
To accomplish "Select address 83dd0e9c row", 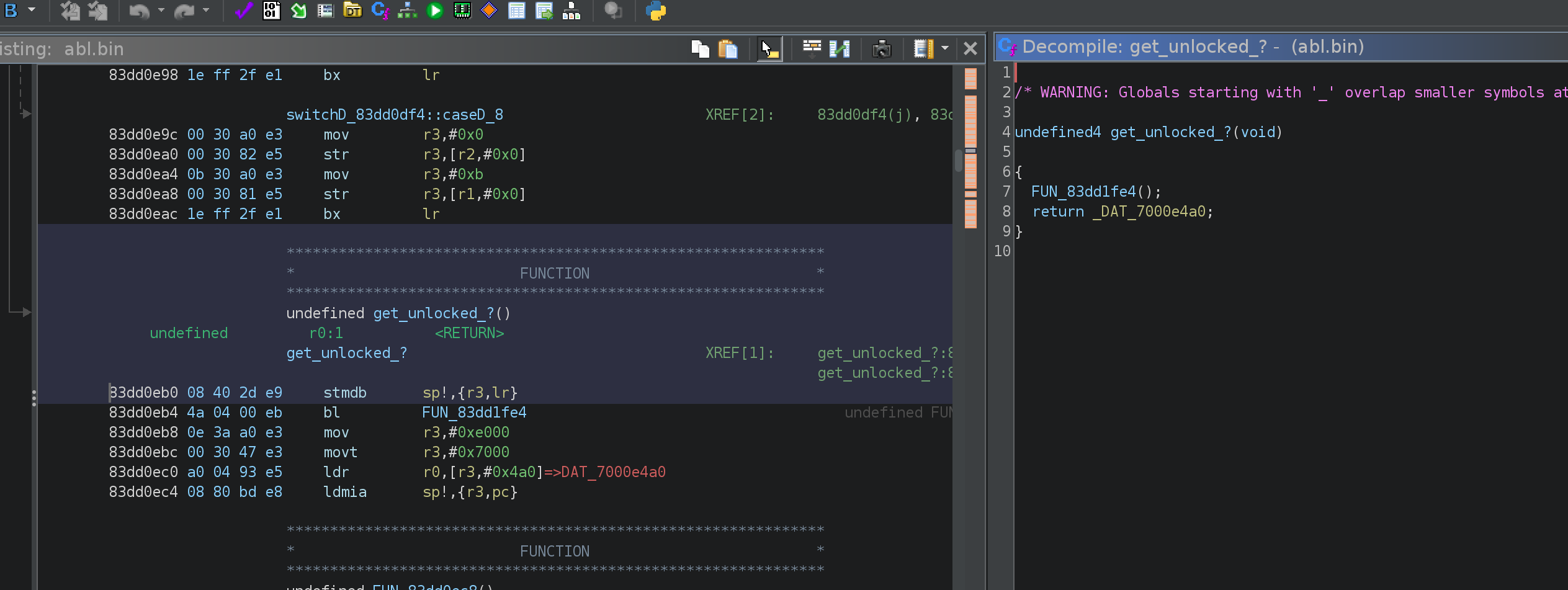I will [x=143, y=135].
